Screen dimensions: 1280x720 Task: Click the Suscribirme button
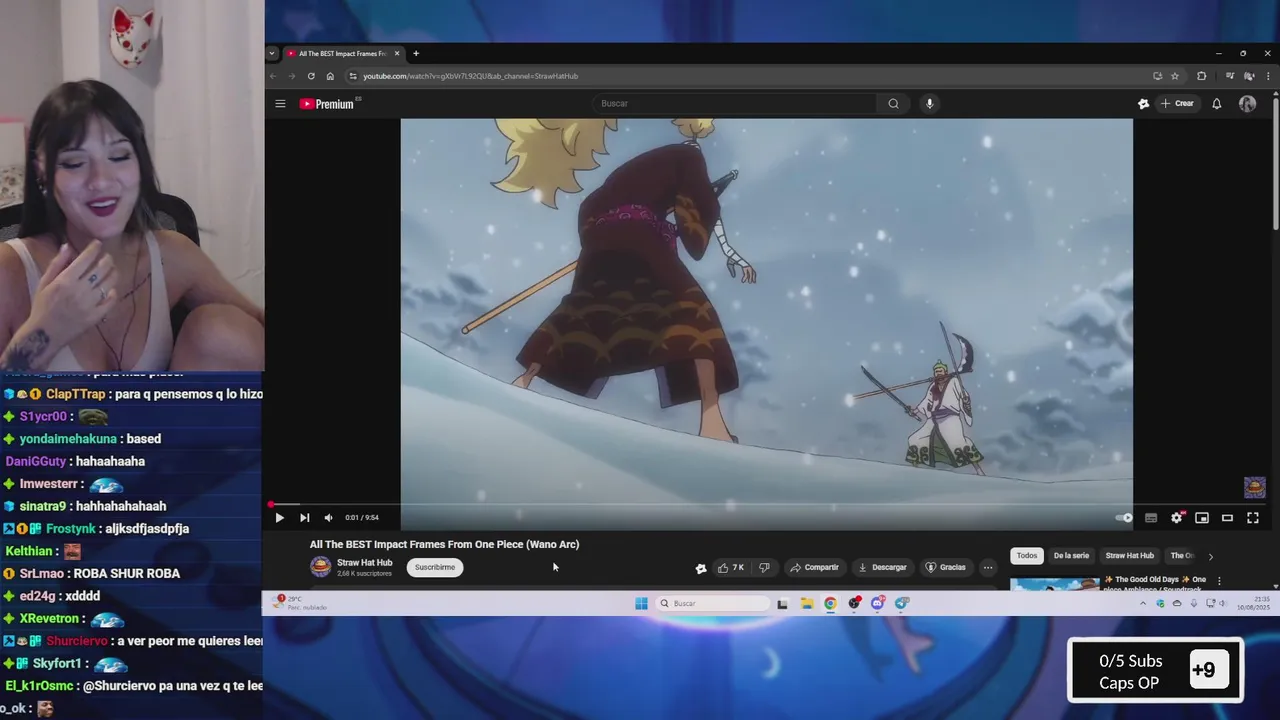tap(434, 567)
